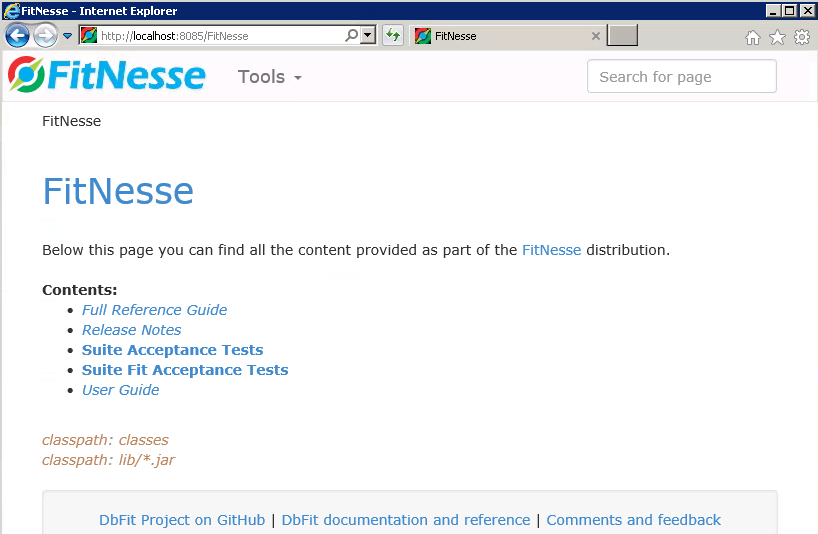Click the FitNesse breadcrumb text
The height and width of the screenshot is (534, 818).
(71, 121)
